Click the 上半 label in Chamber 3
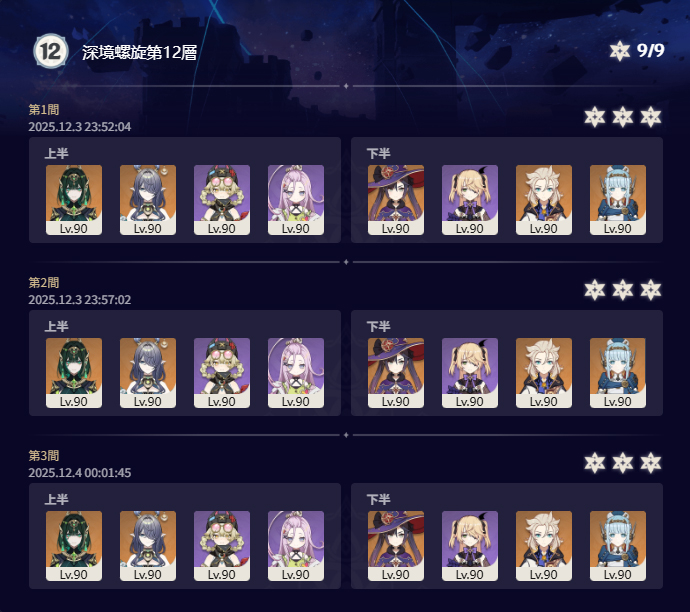690x612 pixels. 56,499
